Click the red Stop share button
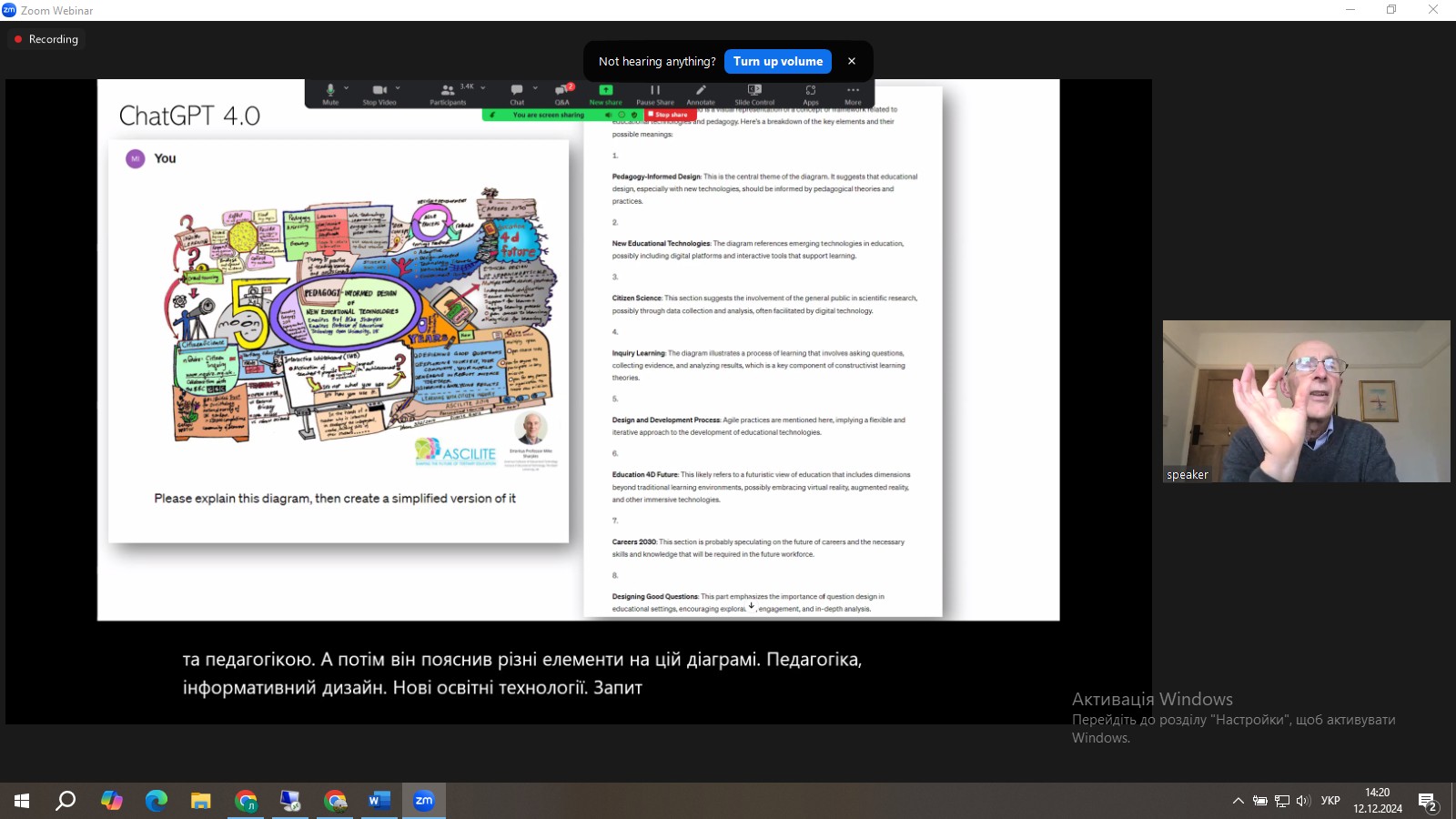The width and height of the screenshot is (1456, 819). (671, 115)
